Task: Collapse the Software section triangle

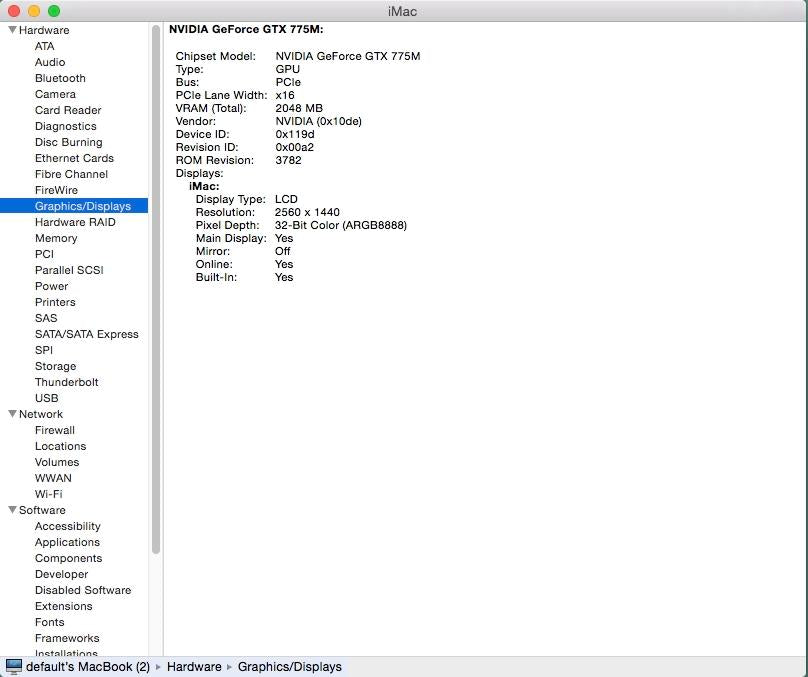Action: point(12,510)
